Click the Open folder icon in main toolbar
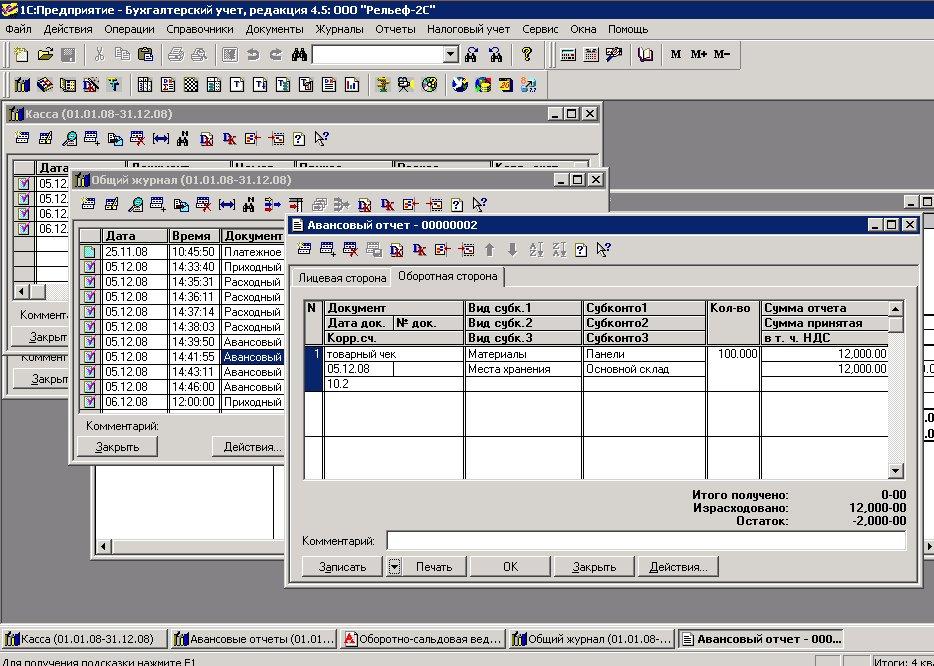This screenshot has width=934, height=666. coord(45,55)
